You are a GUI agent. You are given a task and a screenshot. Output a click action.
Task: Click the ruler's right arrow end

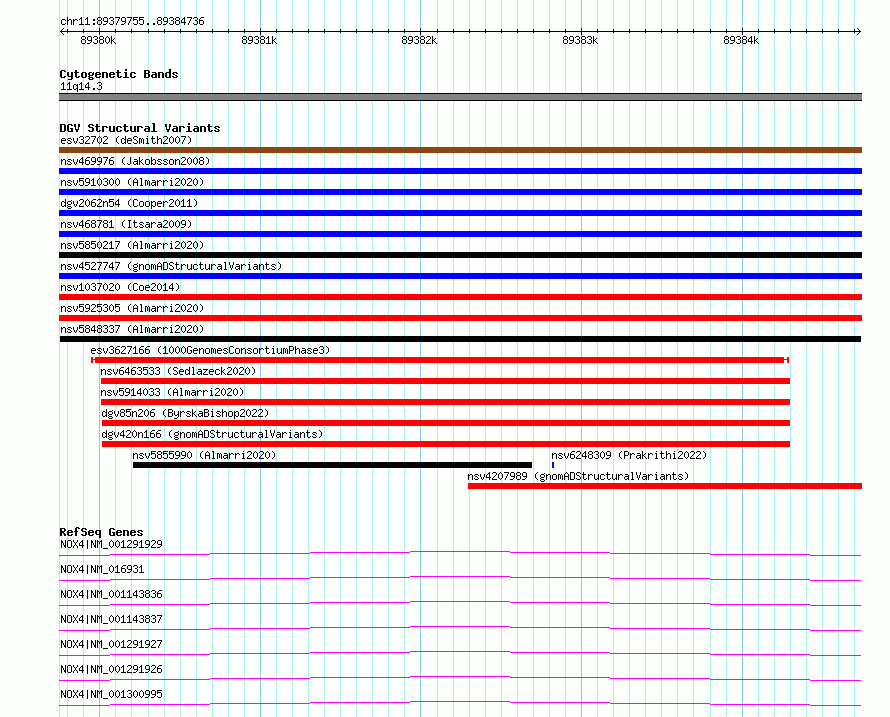pyautogui.click(x=859, y=32)
